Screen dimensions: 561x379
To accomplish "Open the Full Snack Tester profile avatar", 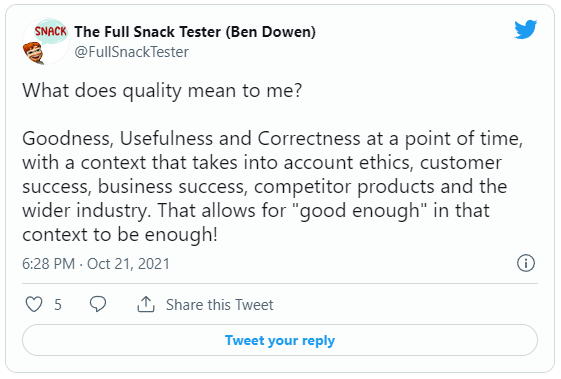I will pos(45,42).
